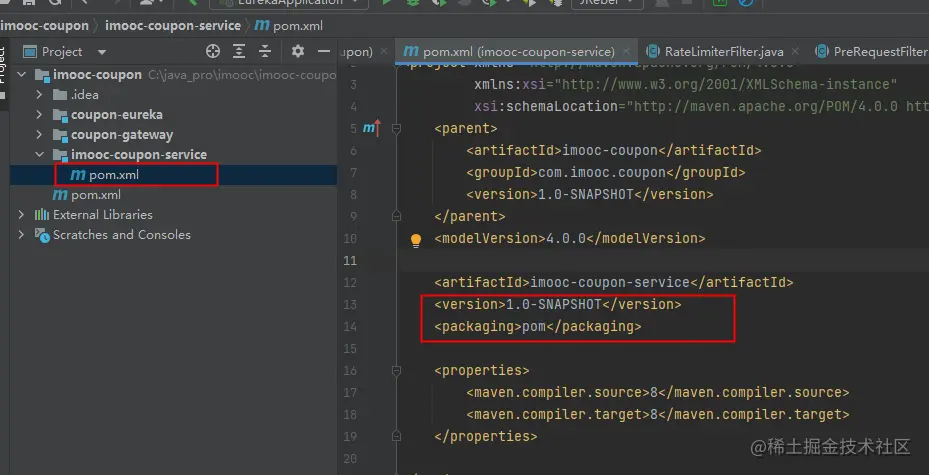Expand the coupon-eureka module arrow
This screenshot has height=475, width=929.
(x=39, y=115)
